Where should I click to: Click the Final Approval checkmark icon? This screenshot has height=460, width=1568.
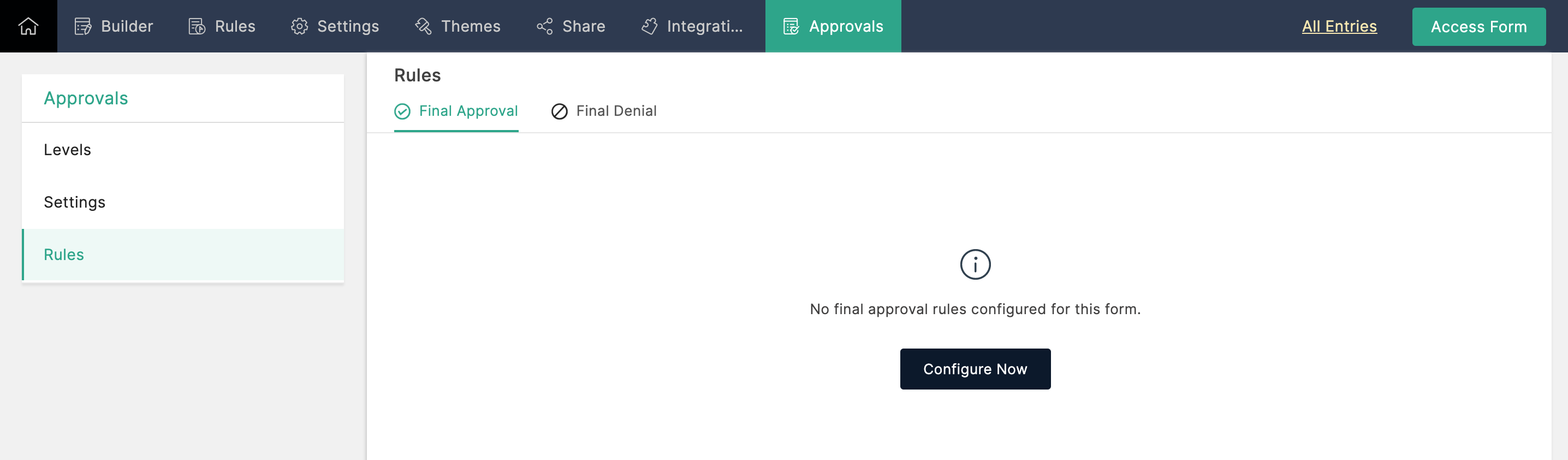402,111
